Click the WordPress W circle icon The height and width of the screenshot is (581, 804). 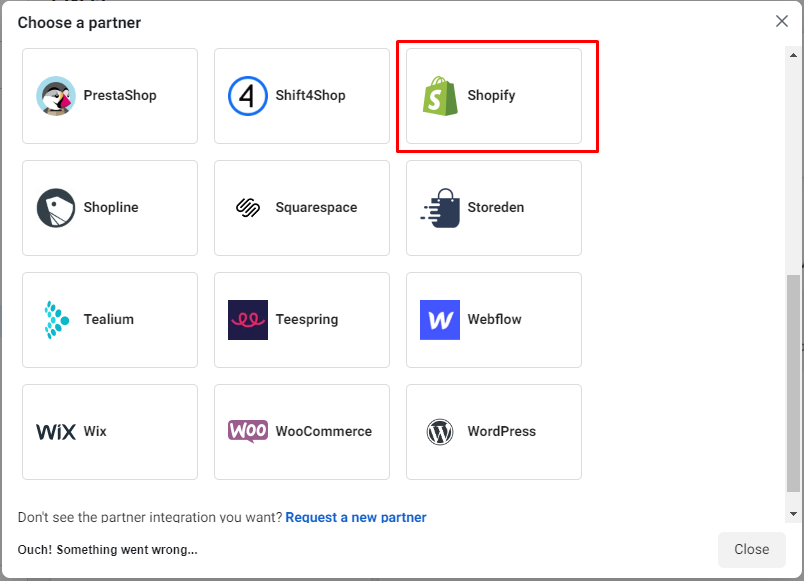440,432
